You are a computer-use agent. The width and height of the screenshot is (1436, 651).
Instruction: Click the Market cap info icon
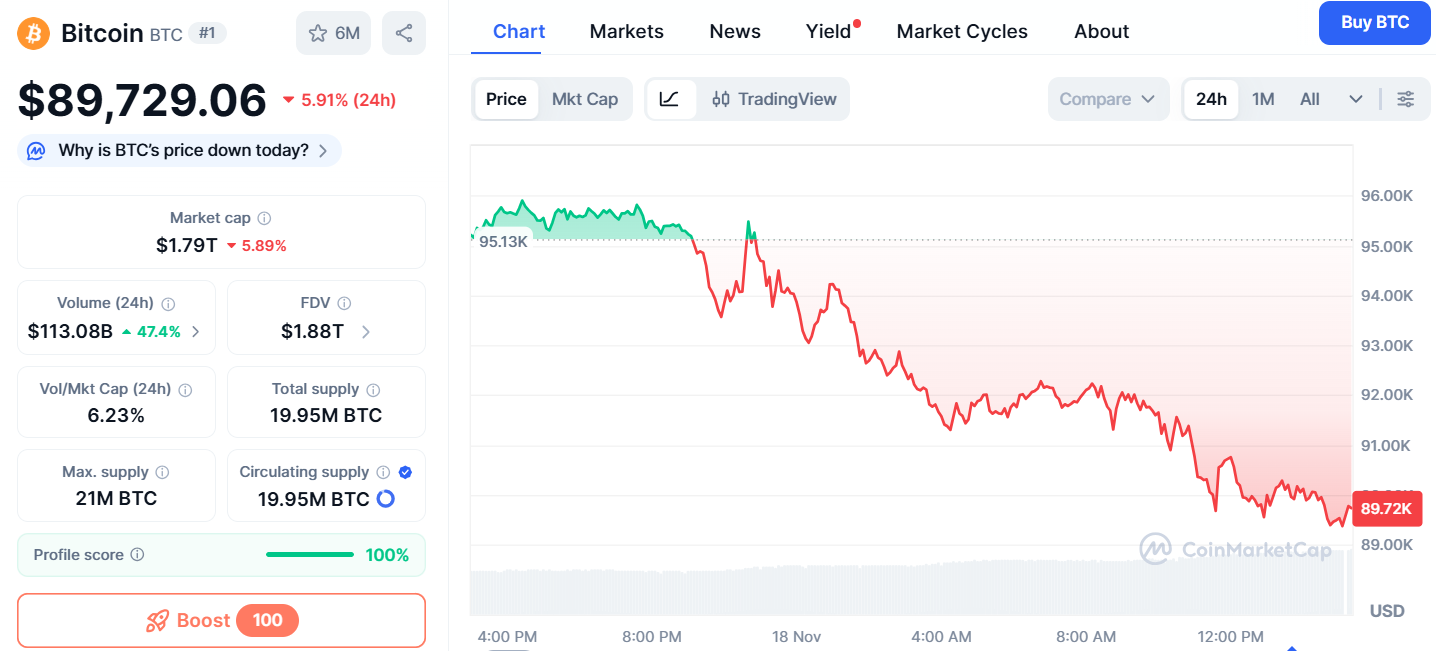(264, 218)
